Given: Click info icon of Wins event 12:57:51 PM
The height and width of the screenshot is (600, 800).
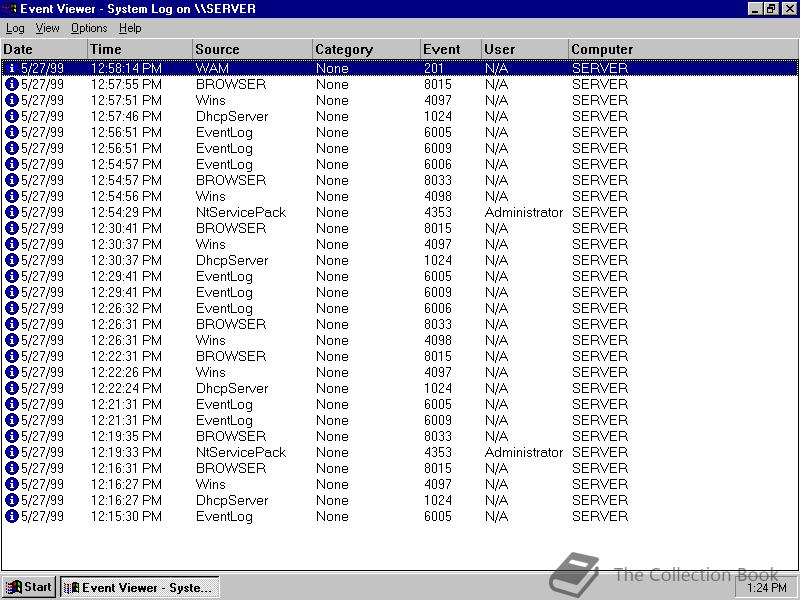Looking at the screenshot, I should pos(12,100).
